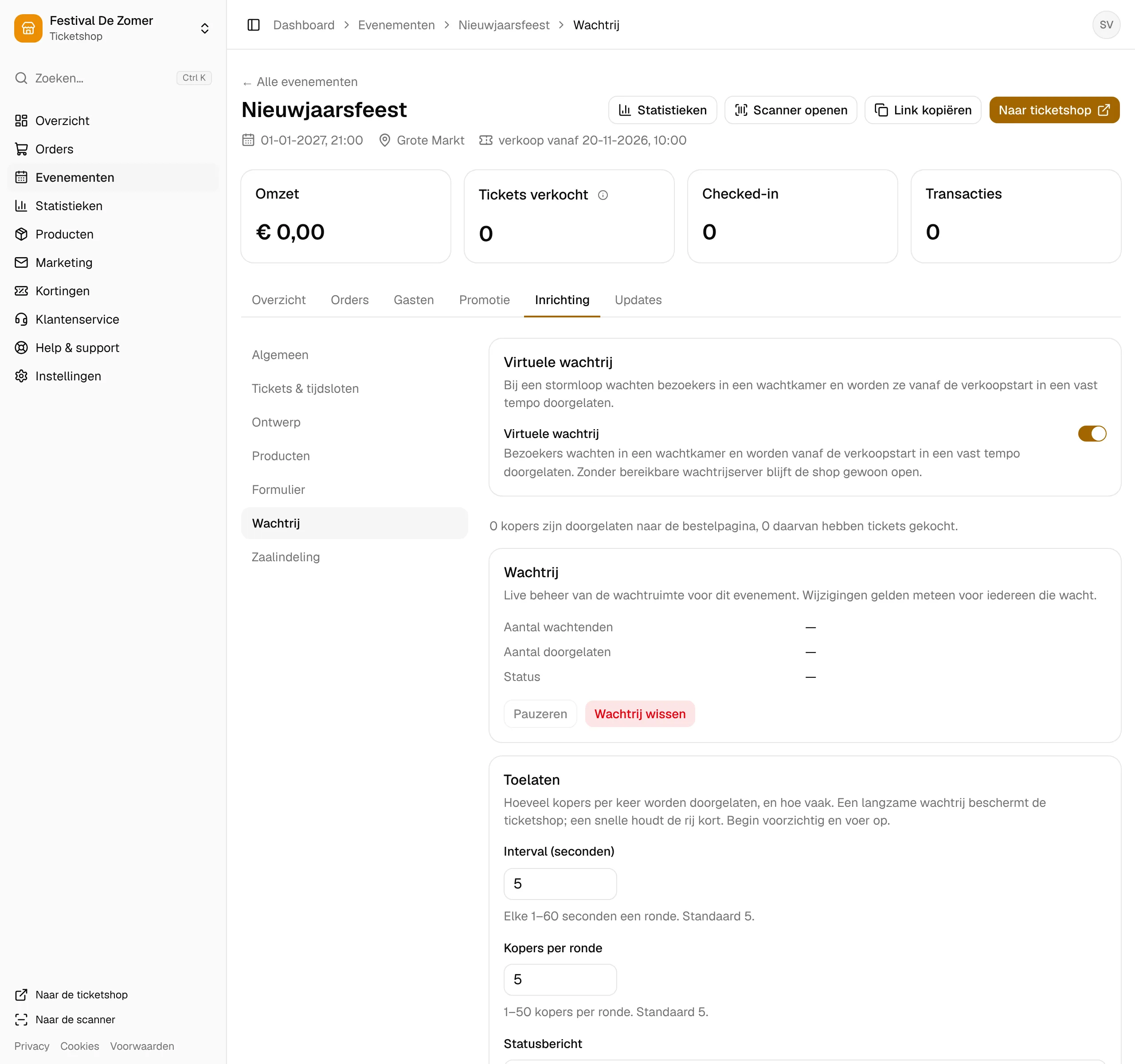Toggle the sidebar panel icon
Viewport: 1135px width, 1064px height.
point(254,25)
